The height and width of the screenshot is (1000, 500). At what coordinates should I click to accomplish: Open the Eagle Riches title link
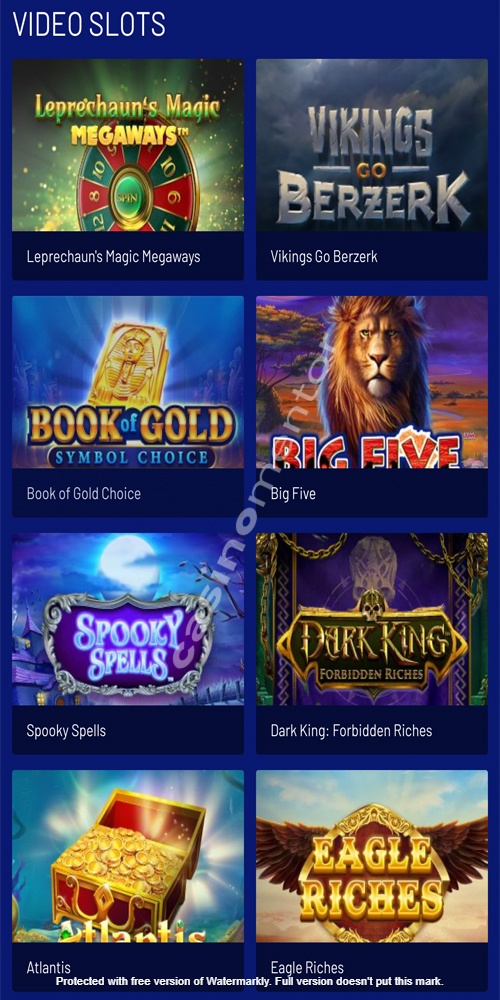pyautogui.click(x=307, y=967)
